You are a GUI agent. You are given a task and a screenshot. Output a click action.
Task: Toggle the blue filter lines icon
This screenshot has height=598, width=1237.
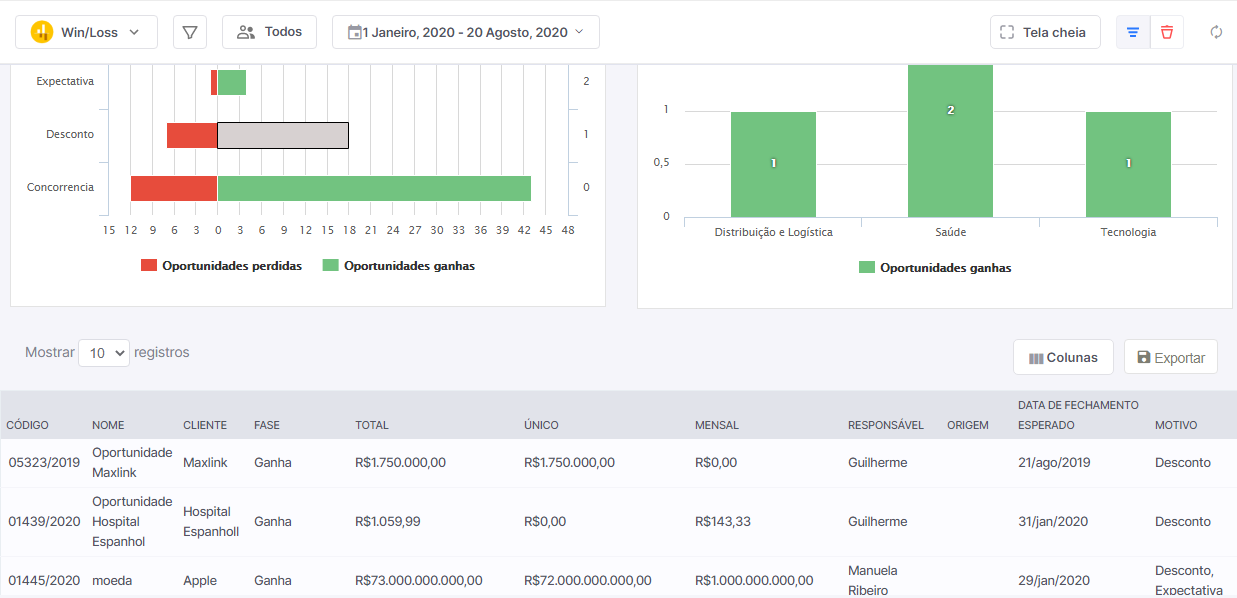1133,32
